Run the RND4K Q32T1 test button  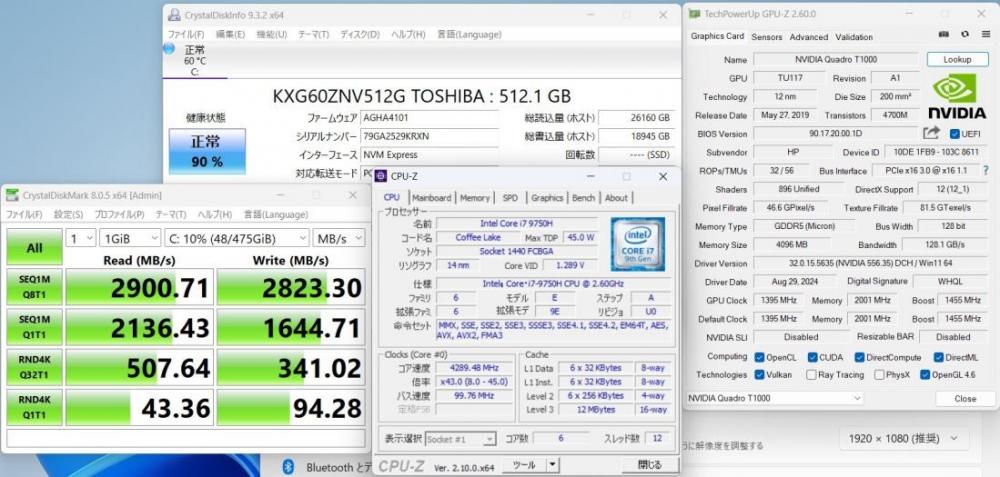point(34,367)
